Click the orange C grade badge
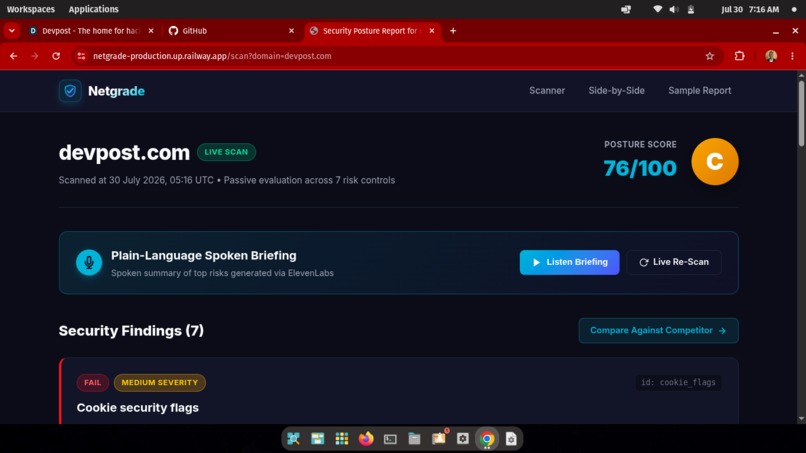This screenshot has width=806, height=453. coord(715,161)
